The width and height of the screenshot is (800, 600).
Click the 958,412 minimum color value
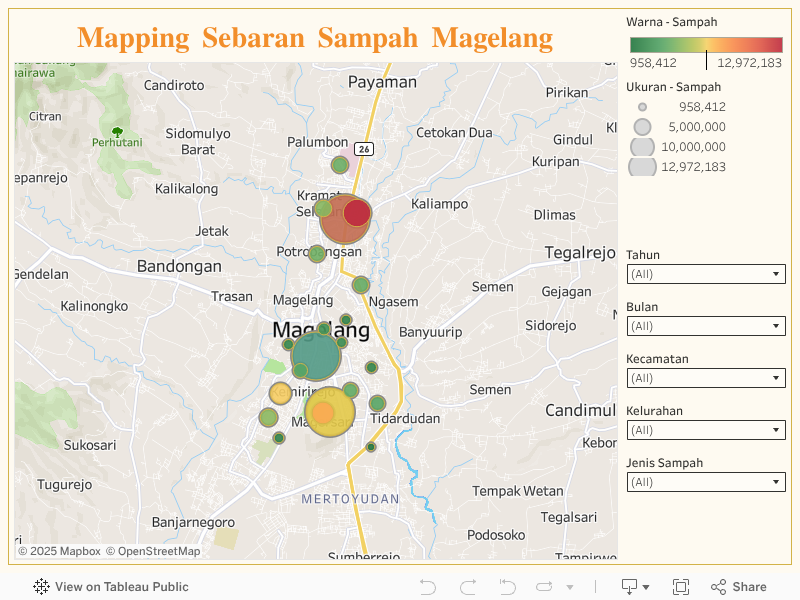653,63
